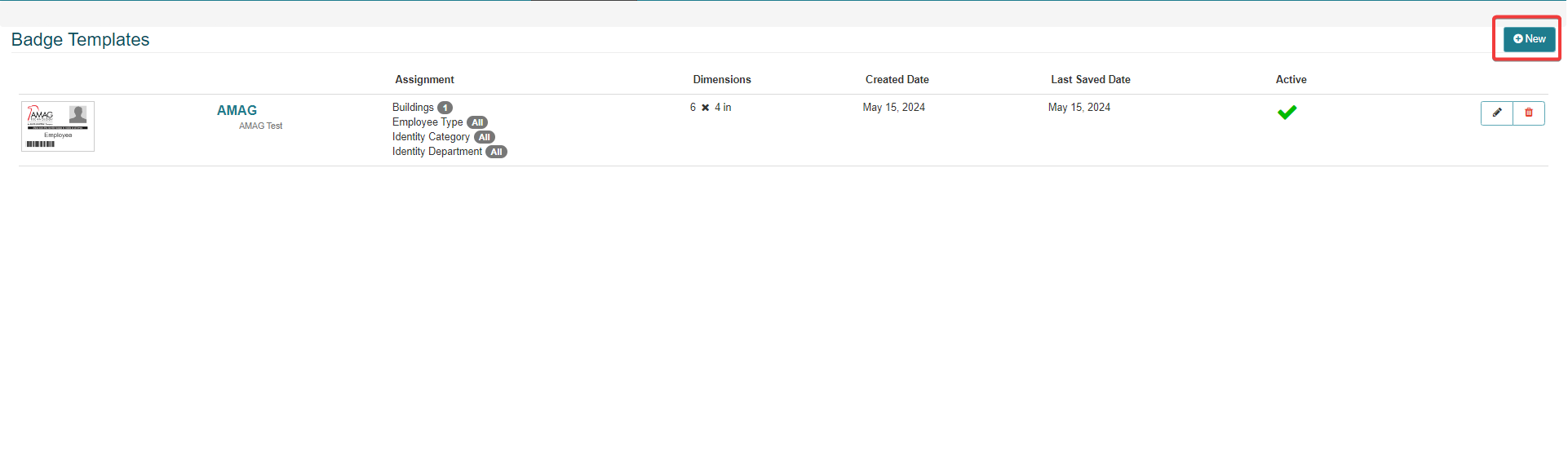
Task: Click the Assignment column header
Action: click(x=424, y=79)
